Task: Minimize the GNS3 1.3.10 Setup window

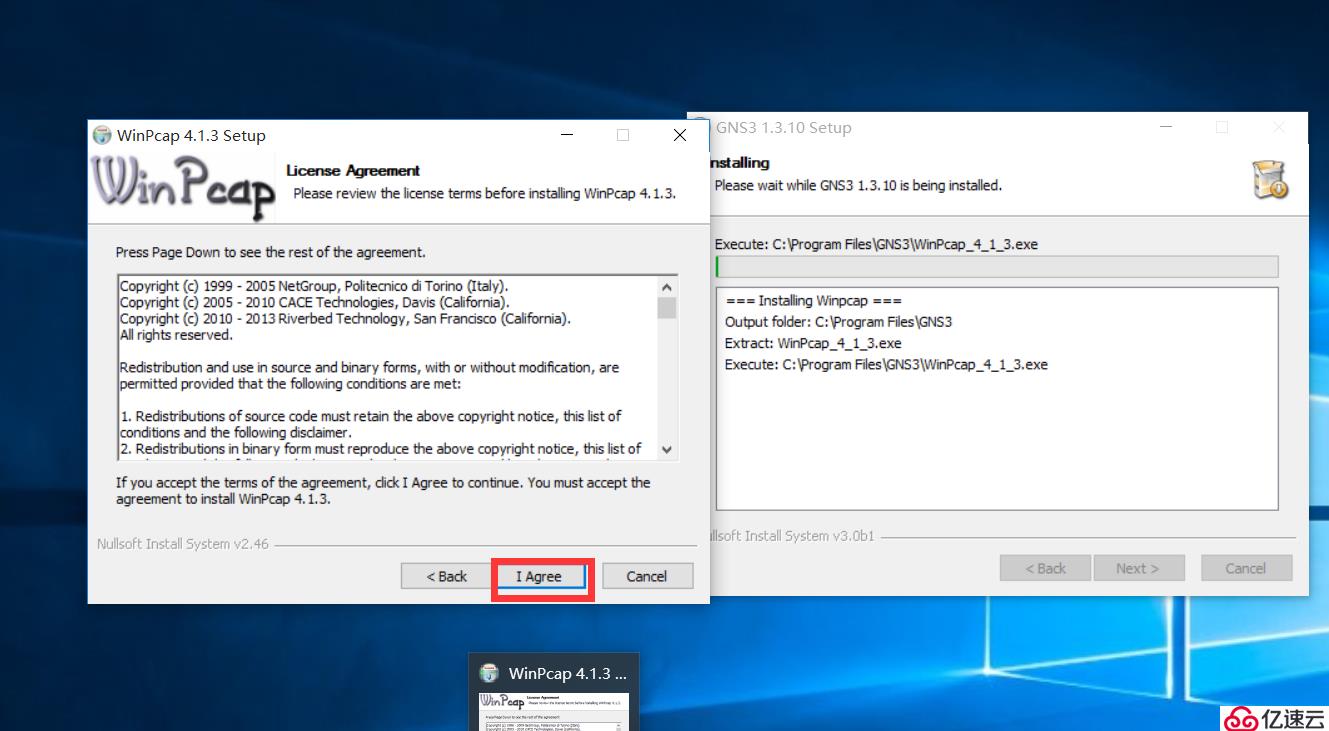Action: 1166,127
